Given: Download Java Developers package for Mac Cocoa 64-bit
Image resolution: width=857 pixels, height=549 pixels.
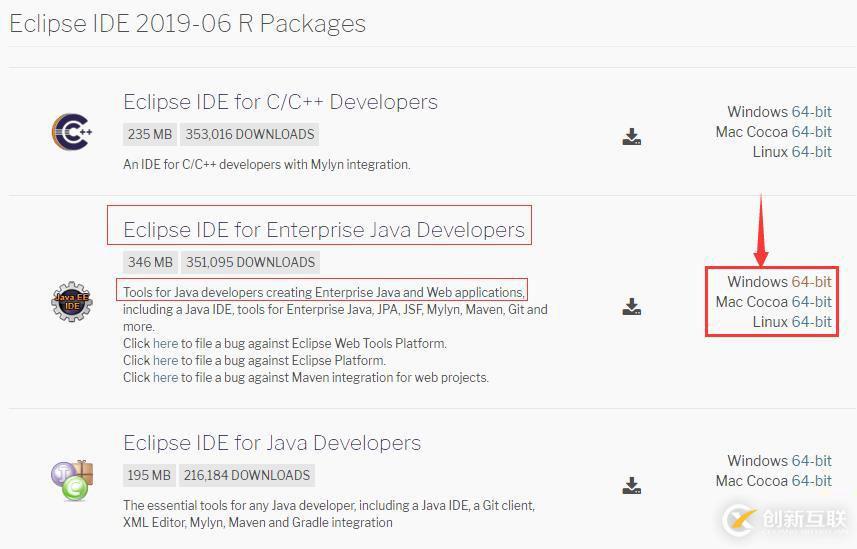Looking at the screenshot, I should (x=811, y=481).
